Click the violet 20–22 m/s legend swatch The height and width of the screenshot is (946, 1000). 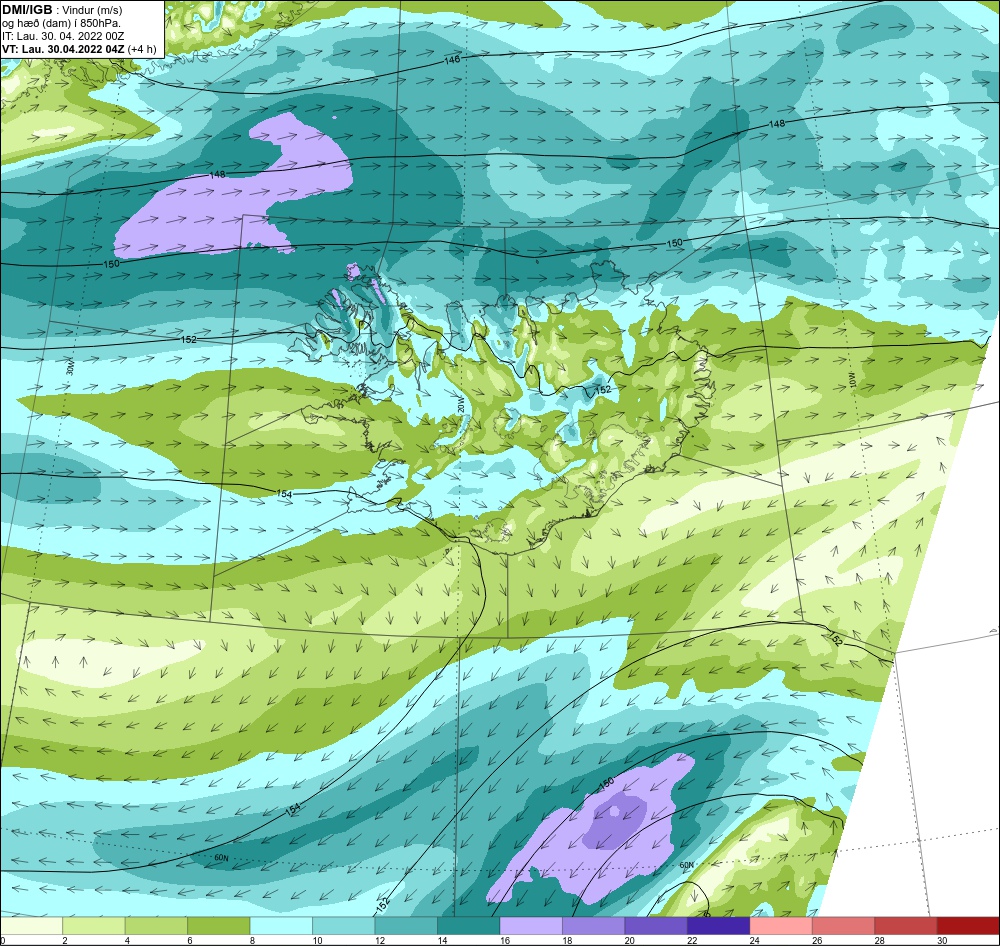tap(656, 926)
